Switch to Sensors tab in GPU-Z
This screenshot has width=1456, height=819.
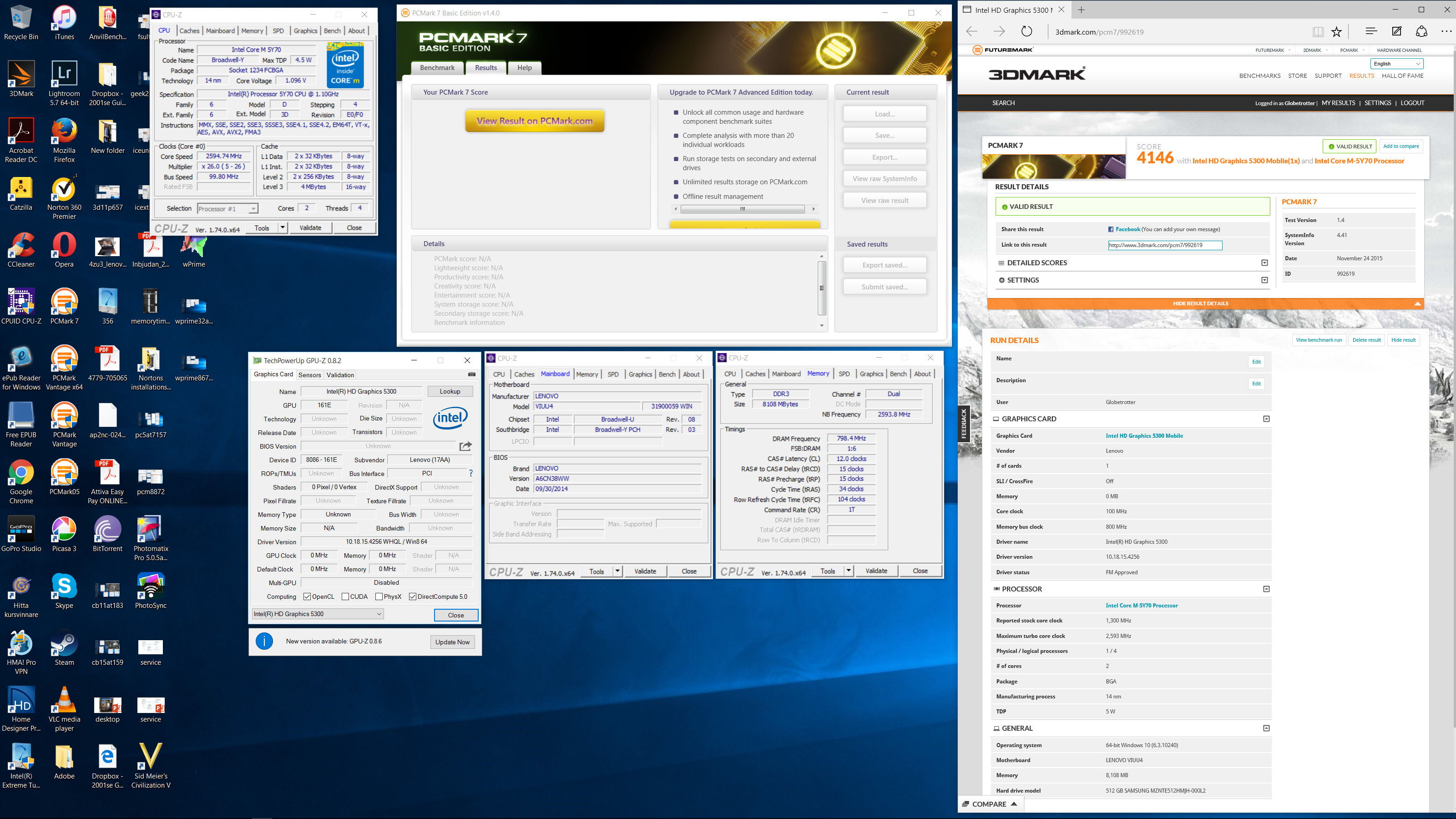point(309,375)
